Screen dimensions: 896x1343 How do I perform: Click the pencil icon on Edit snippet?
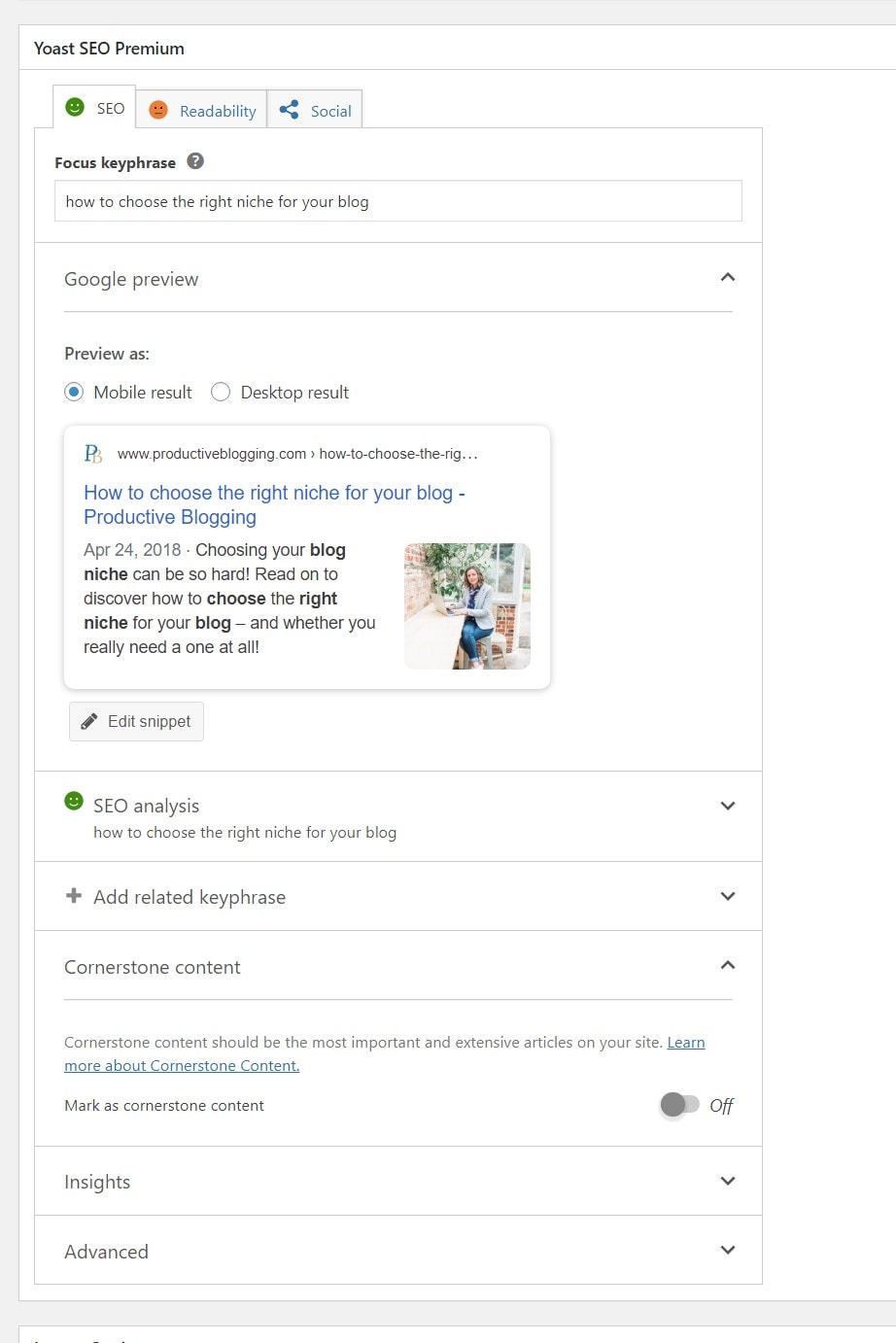tap(89, 721)
